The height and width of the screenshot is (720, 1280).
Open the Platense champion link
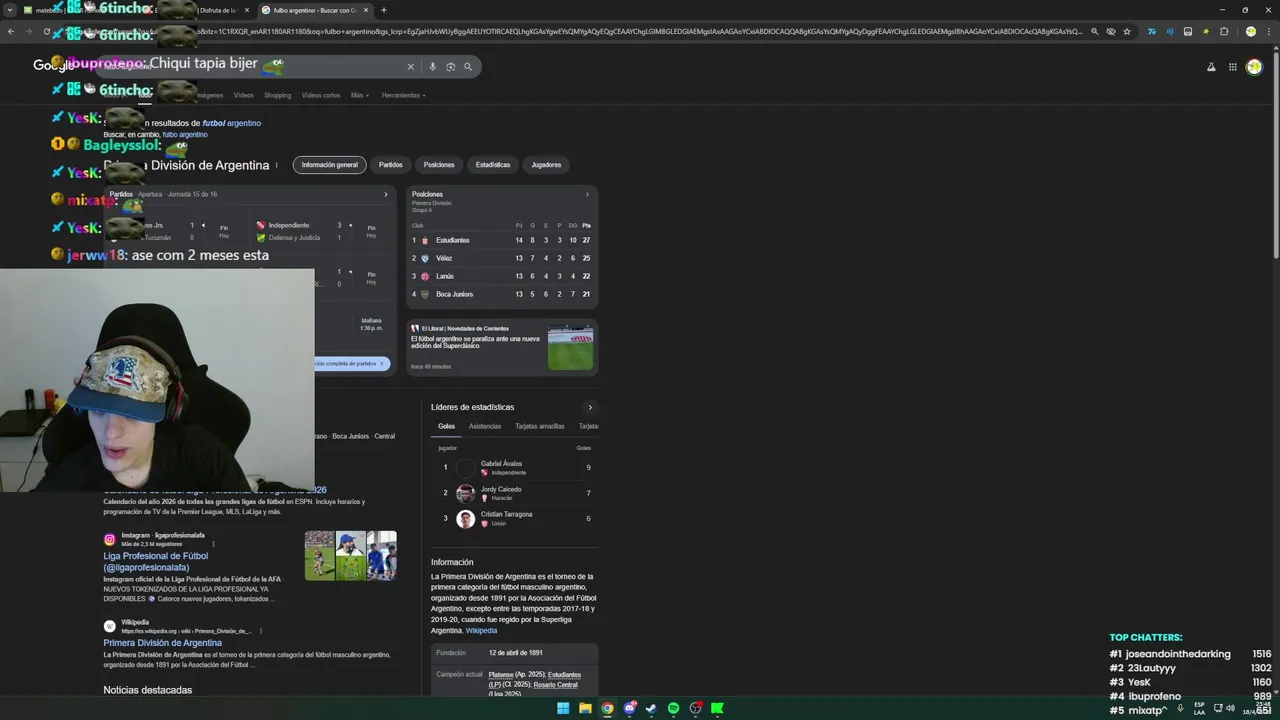point(501,675)
